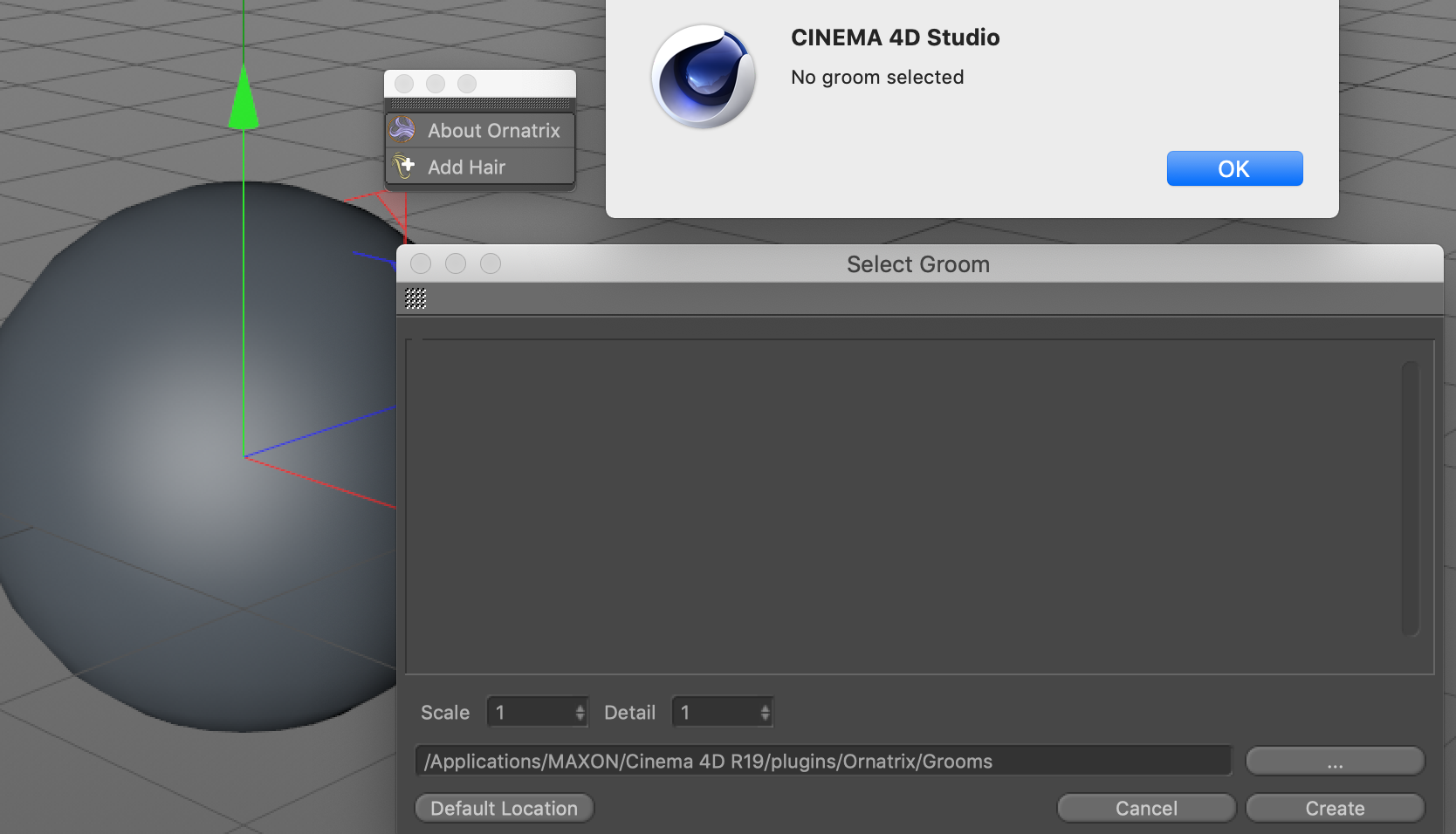
Task: Click the red axis plane handle near the sphere
Action: [389, 206]
